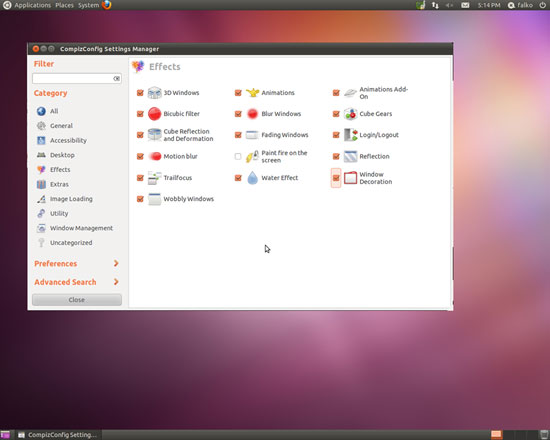
Task: Open the System menu
Action: [88, 5]
